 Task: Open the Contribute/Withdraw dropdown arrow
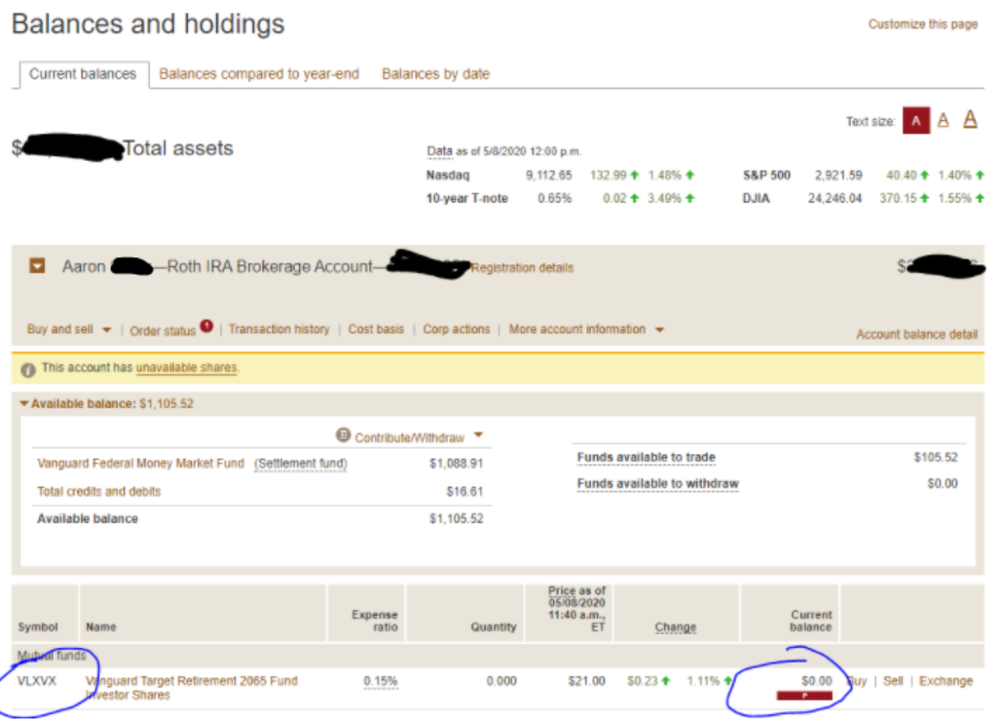[478, 435]
